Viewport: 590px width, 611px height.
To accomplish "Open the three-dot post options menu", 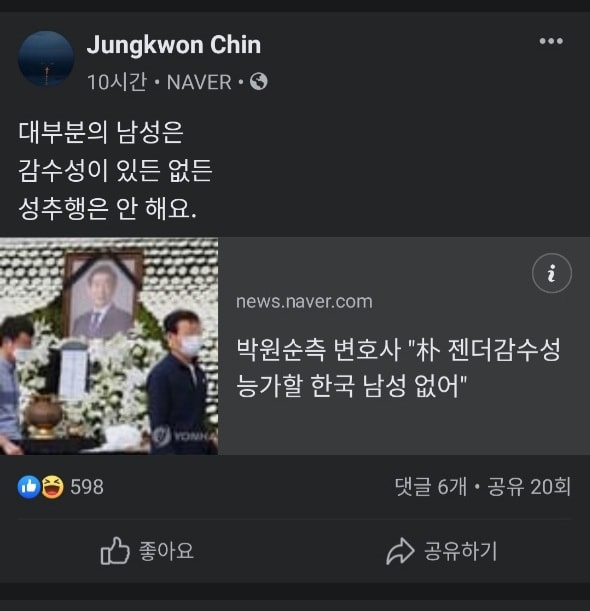I will click(551, 41).
